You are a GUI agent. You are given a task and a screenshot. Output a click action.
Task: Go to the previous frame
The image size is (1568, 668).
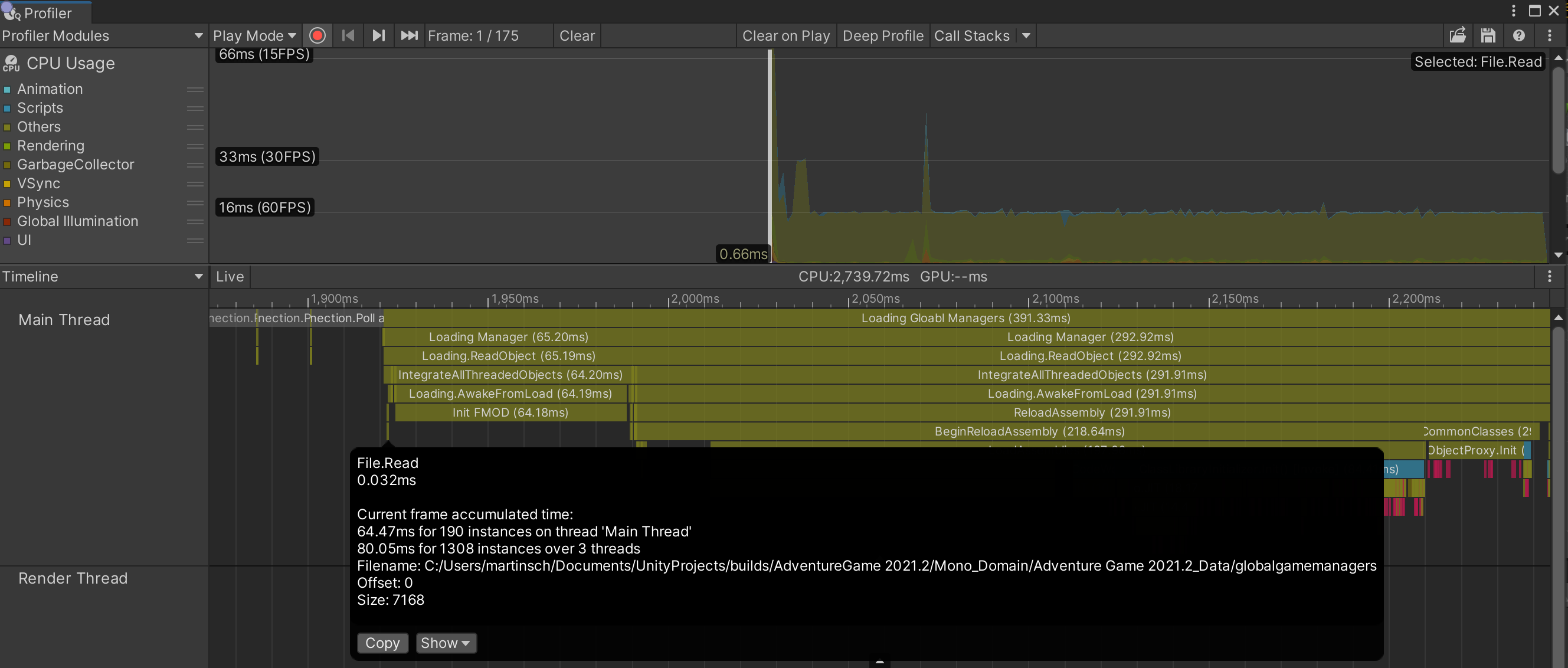(348, 36)
